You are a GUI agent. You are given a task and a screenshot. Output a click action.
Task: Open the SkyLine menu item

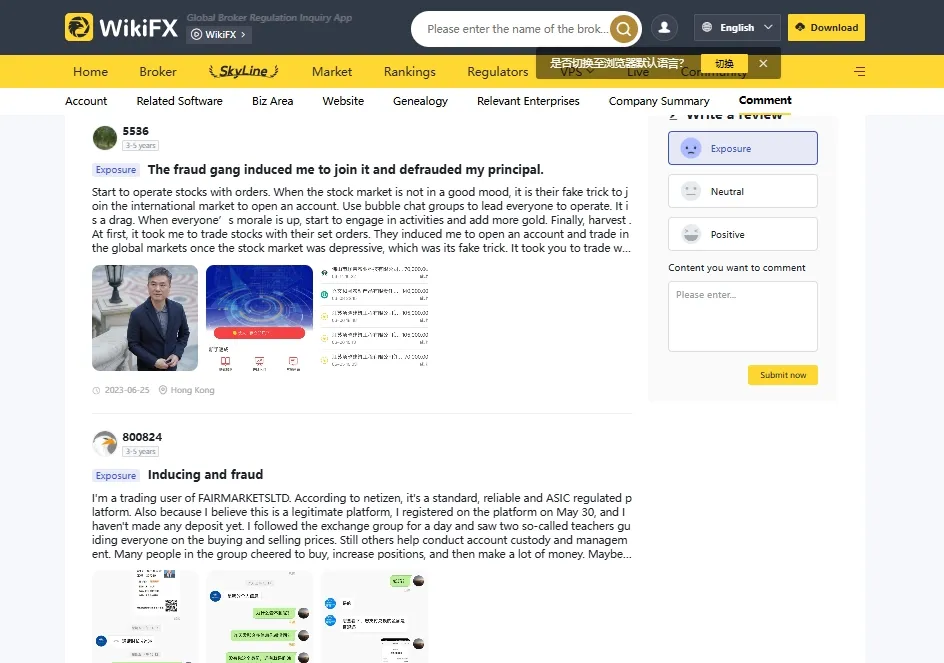[243, 71]
